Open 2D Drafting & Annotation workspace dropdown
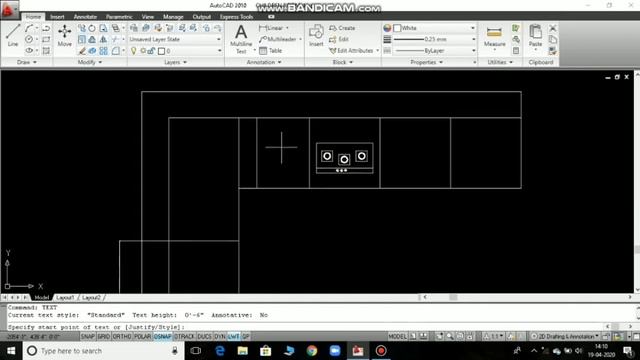Viewport: 640px width, 360px height. point(564,336)
